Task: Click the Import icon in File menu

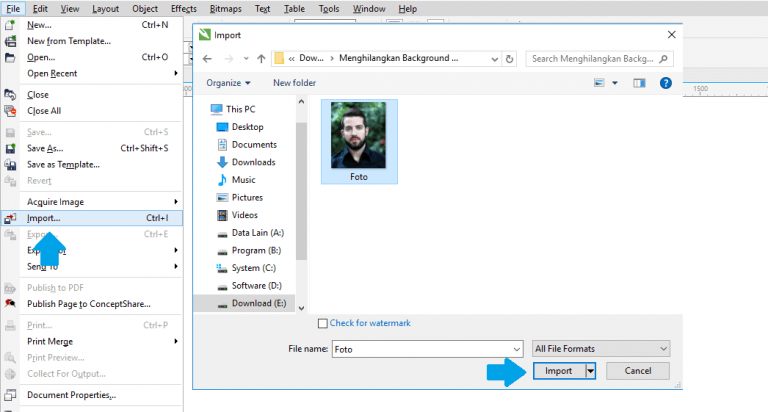Action: coord(10,218)
